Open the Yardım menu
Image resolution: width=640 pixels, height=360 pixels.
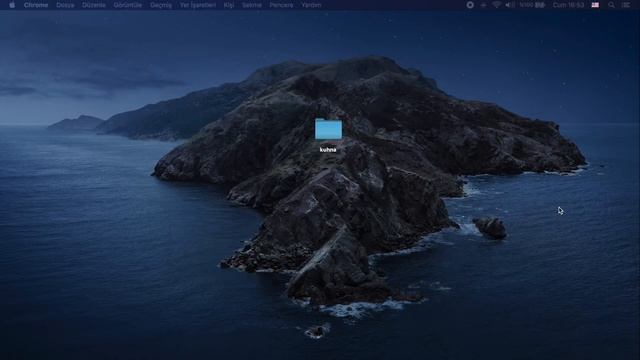coord(311,5)
